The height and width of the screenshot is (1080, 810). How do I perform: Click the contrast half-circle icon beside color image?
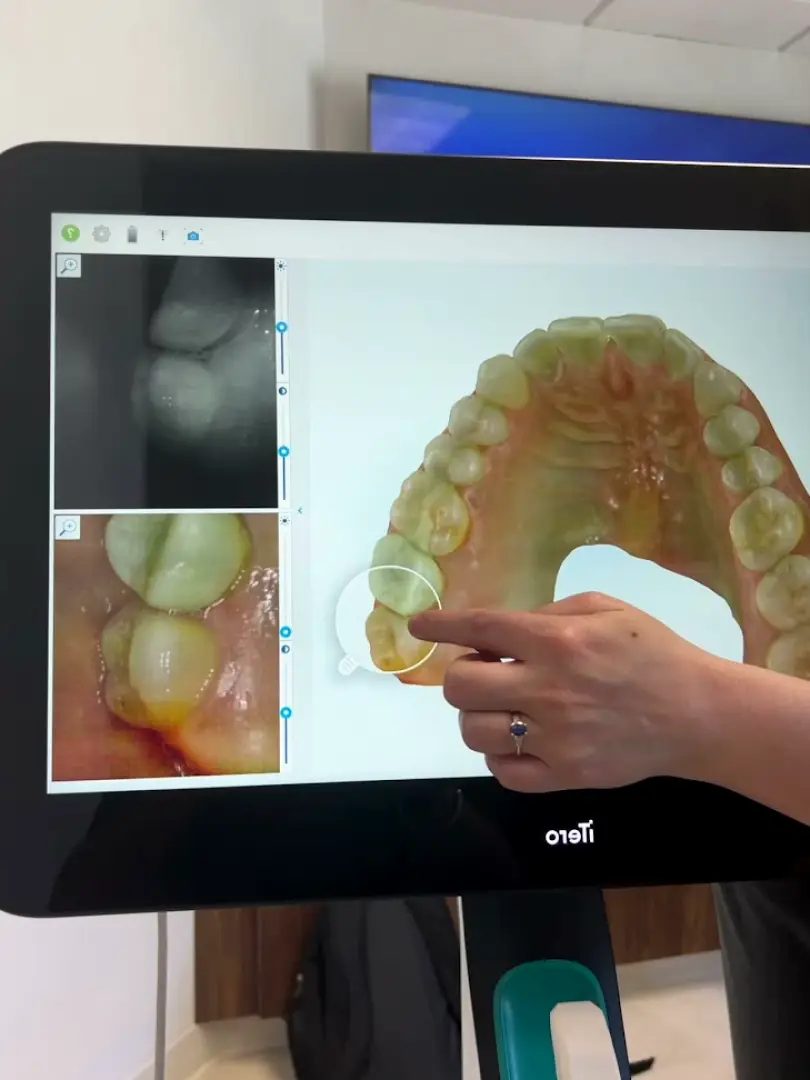286,649
